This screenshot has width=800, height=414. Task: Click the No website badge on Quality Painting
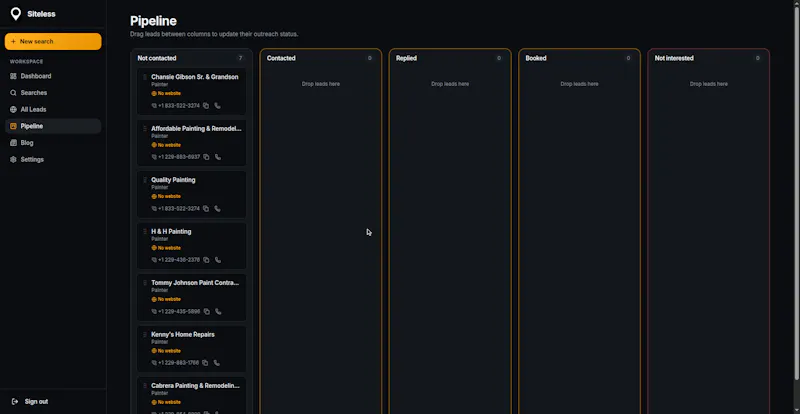pyautogui.click(x=166, y=197)
